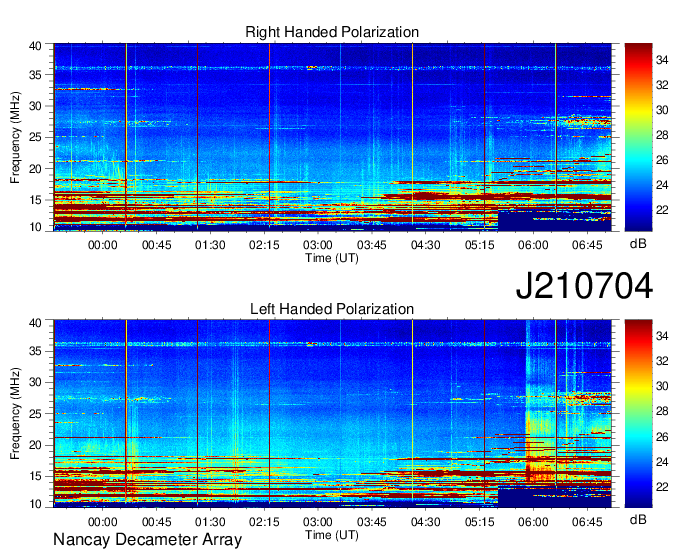Click the Frequency (MHz) axis label of Left Handed plot
The image size is (680, 552).
coord(15,414)
